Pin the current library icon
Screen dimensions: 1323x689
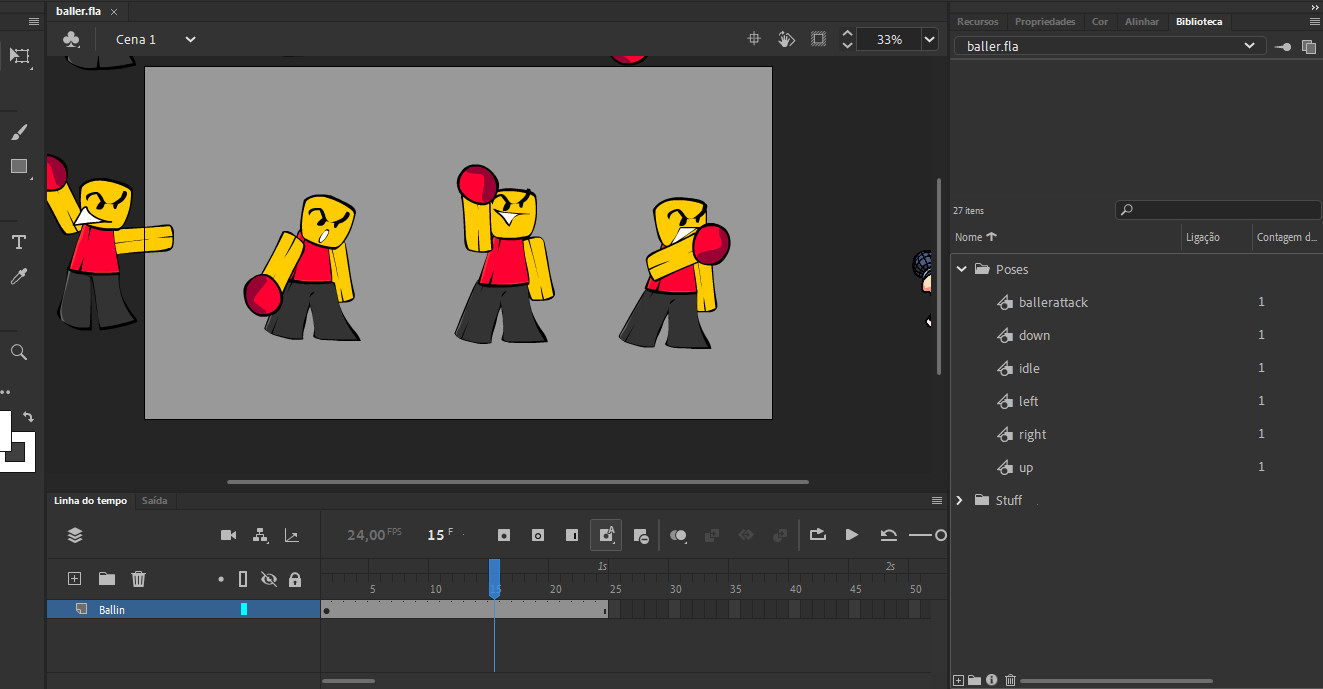coord(1284,46)
